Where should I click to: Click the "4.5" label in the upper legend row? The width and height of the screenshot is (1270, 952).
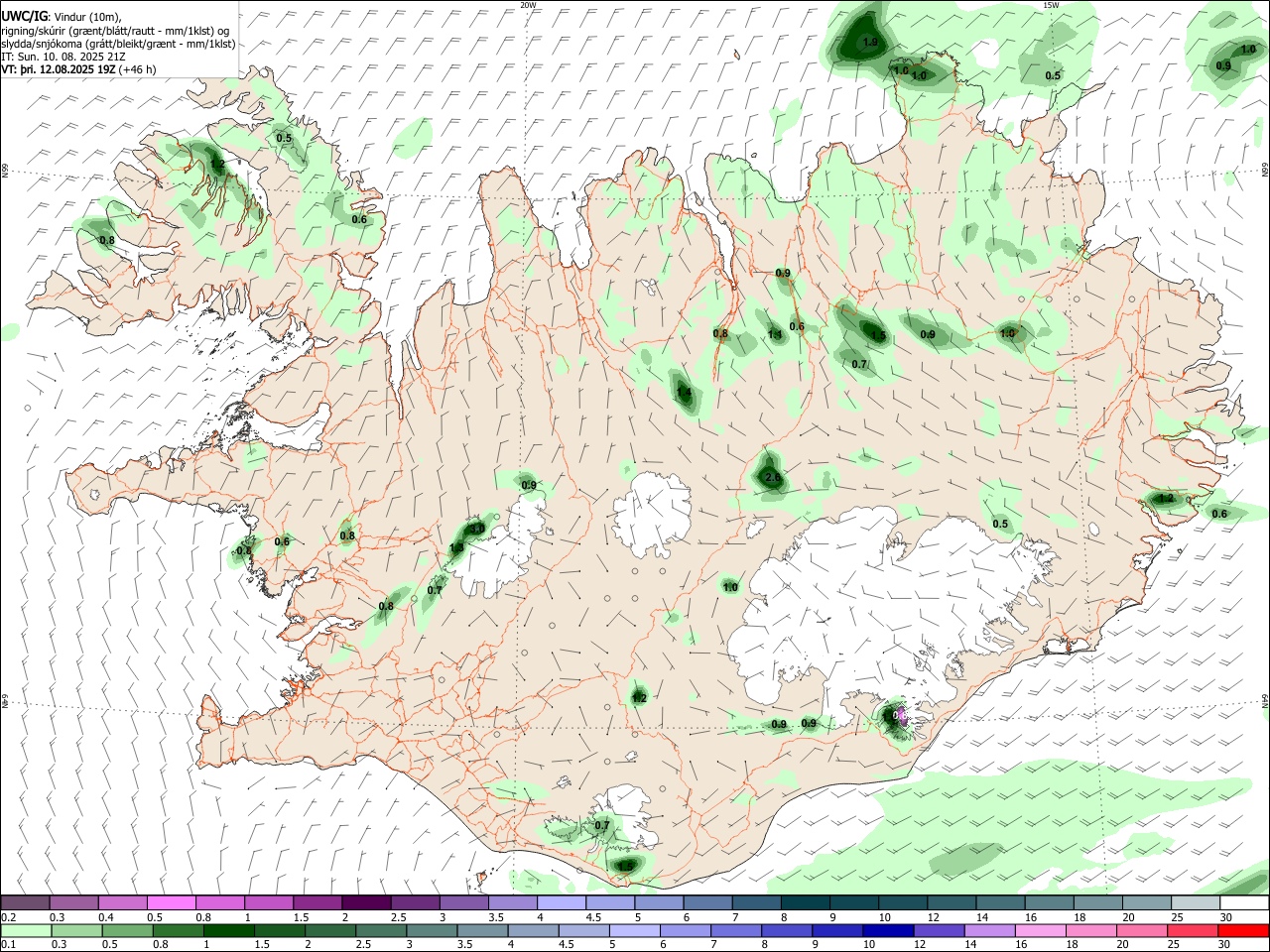(x=593, y=917)
